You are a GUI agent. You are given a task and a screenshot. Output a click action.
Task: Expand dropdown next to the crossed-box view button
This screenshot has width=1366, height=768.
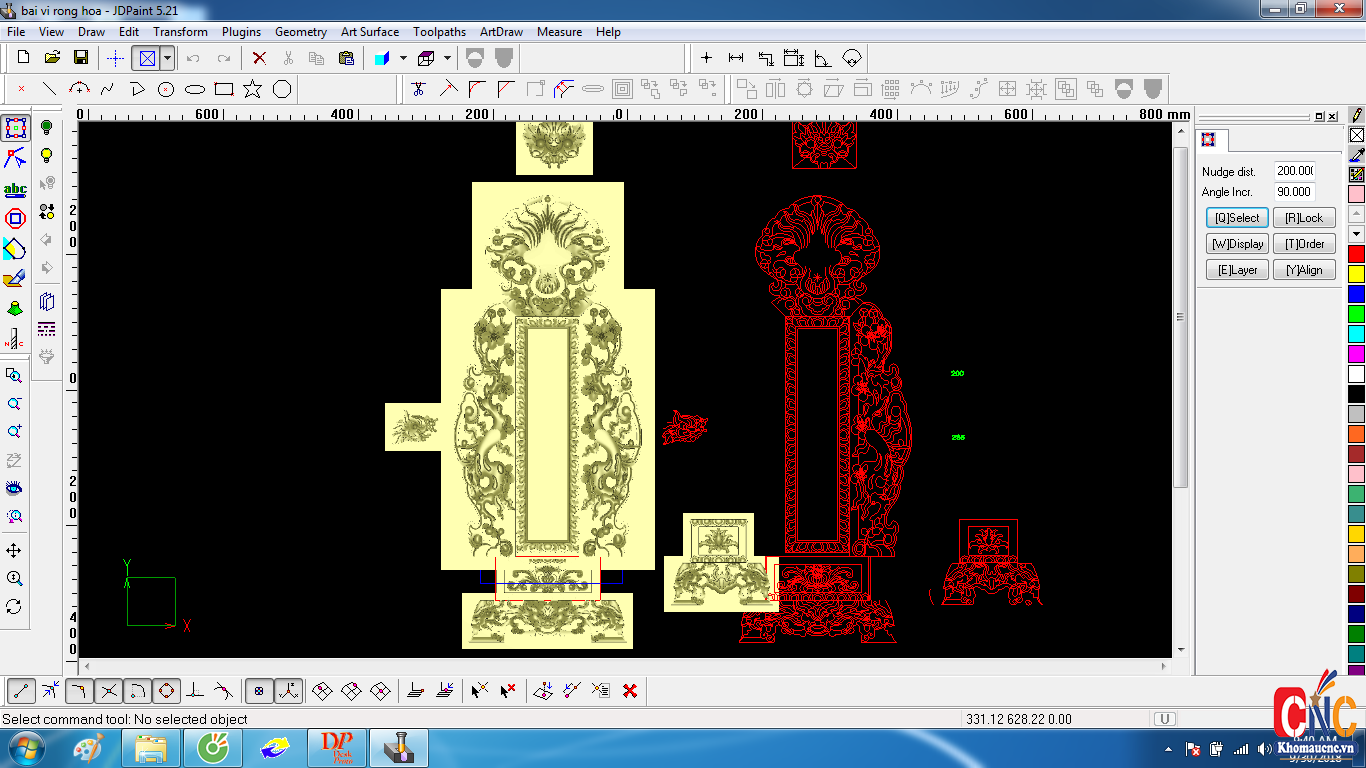[168, 58]
